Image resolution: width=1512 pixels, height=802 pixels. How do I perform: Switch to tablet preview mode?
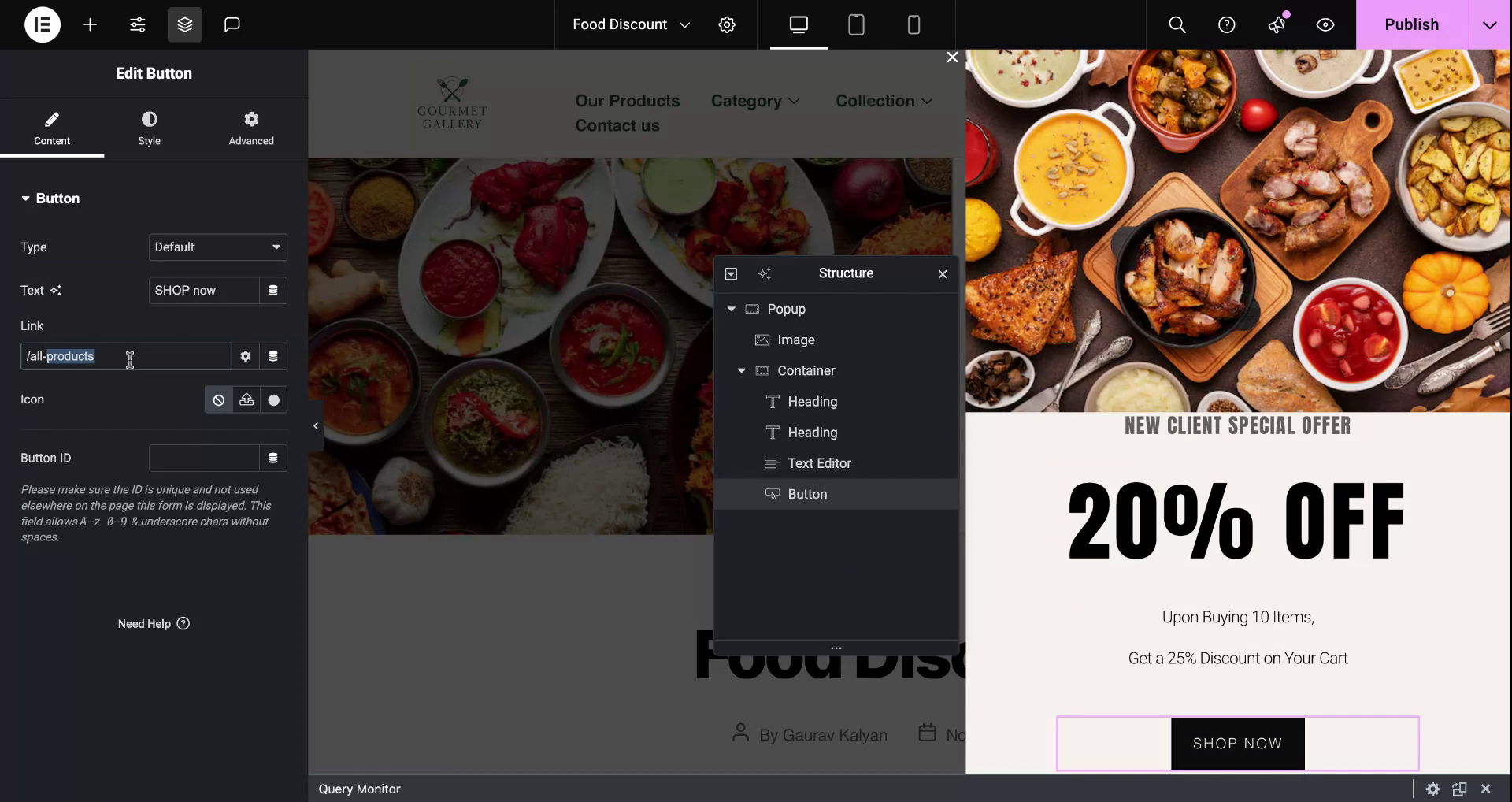pos(856,24)
